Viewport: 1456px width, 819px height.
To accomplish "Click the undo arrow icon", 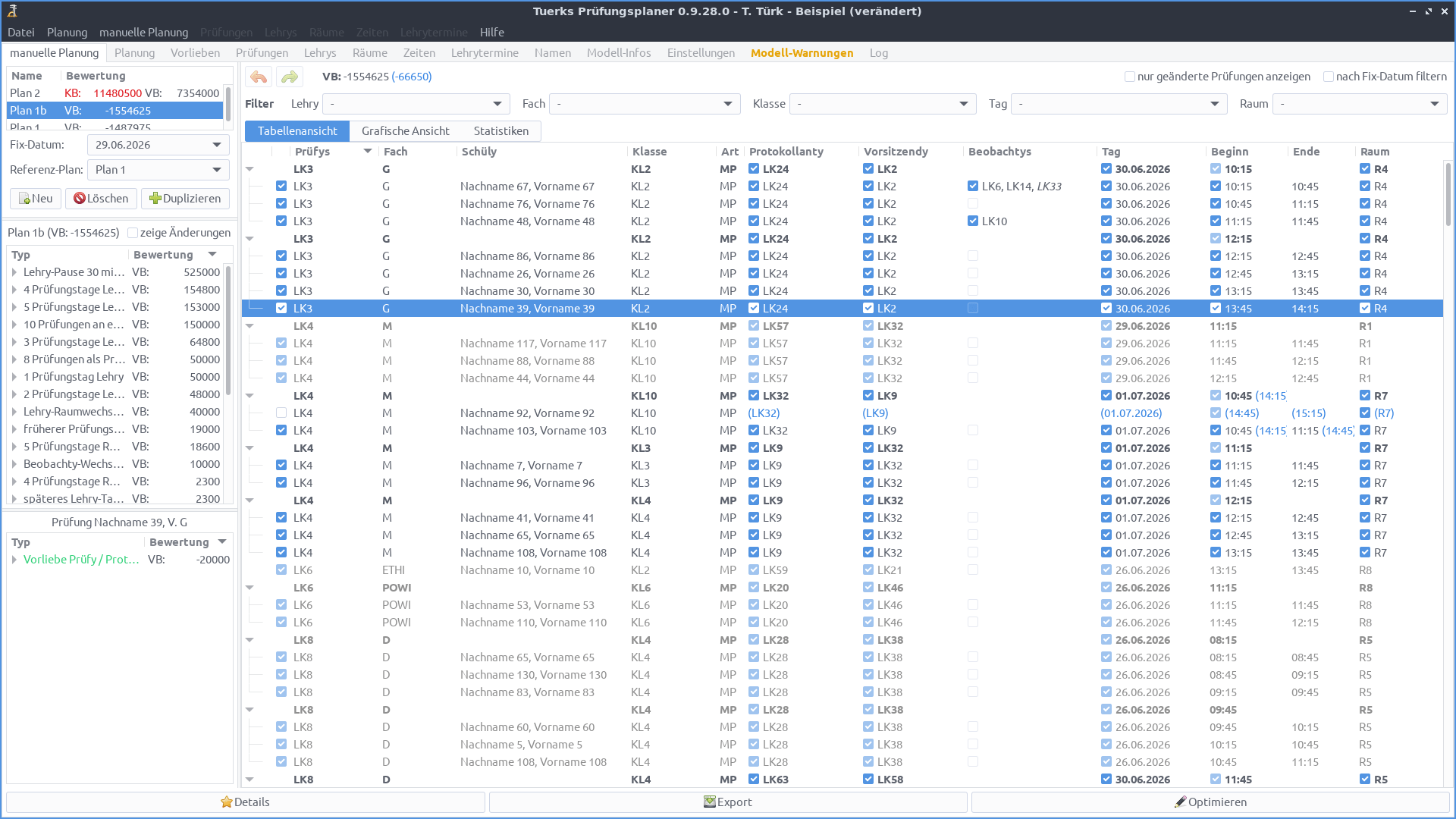I will (259, 77).
